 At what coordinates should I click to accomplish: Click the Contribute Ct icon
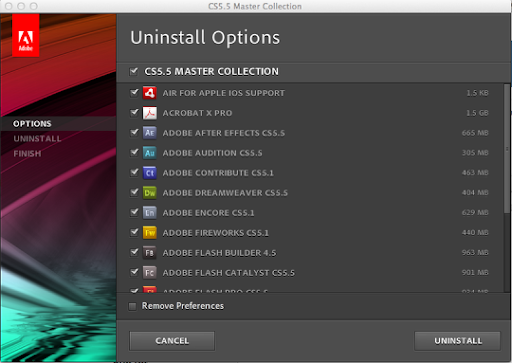(x=150, y=173)
